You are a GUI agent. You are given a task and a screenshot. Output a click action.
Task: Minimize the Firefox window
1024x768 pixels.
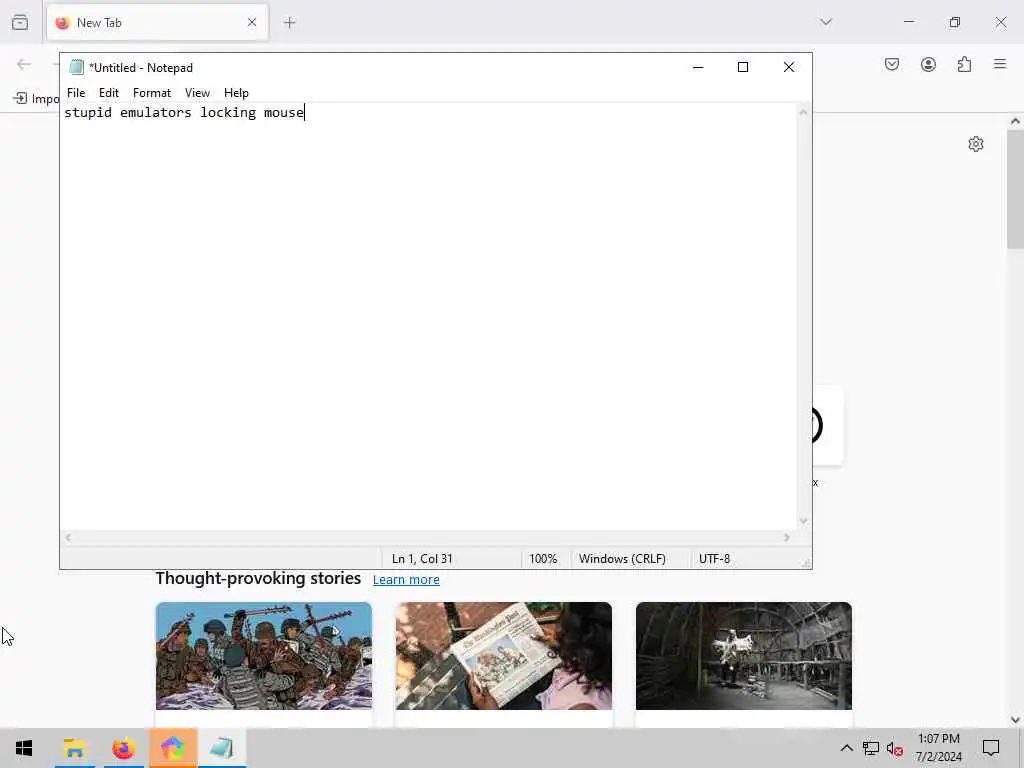click(x=909, y=22)
